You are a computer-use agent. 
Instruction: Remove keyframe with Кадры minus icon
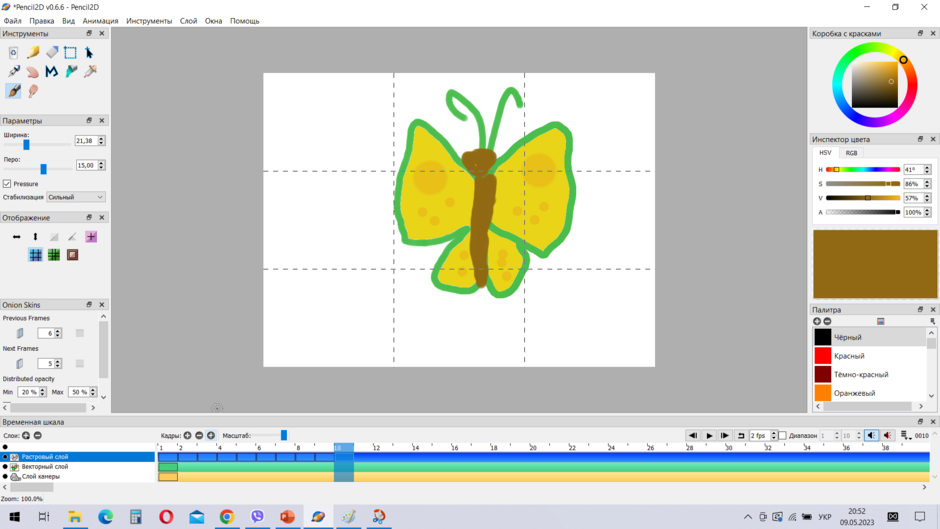click(x=199, y=435)
